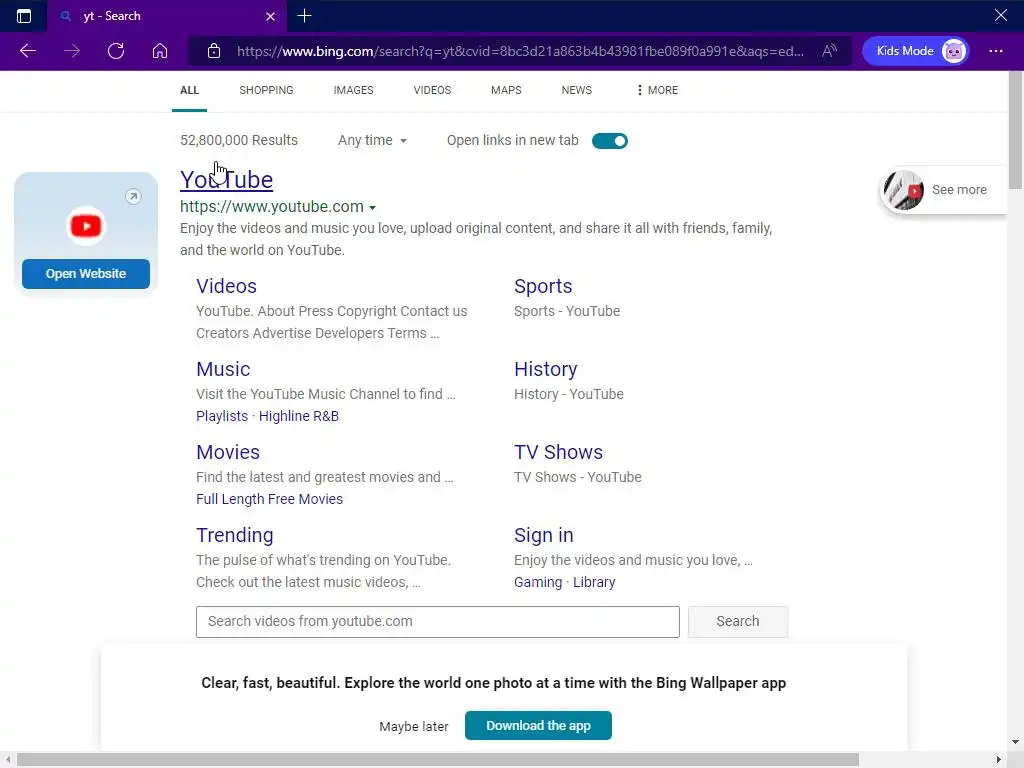Switch to the IMAGES tab
The image size is (1024, 768).
(353, 90)
